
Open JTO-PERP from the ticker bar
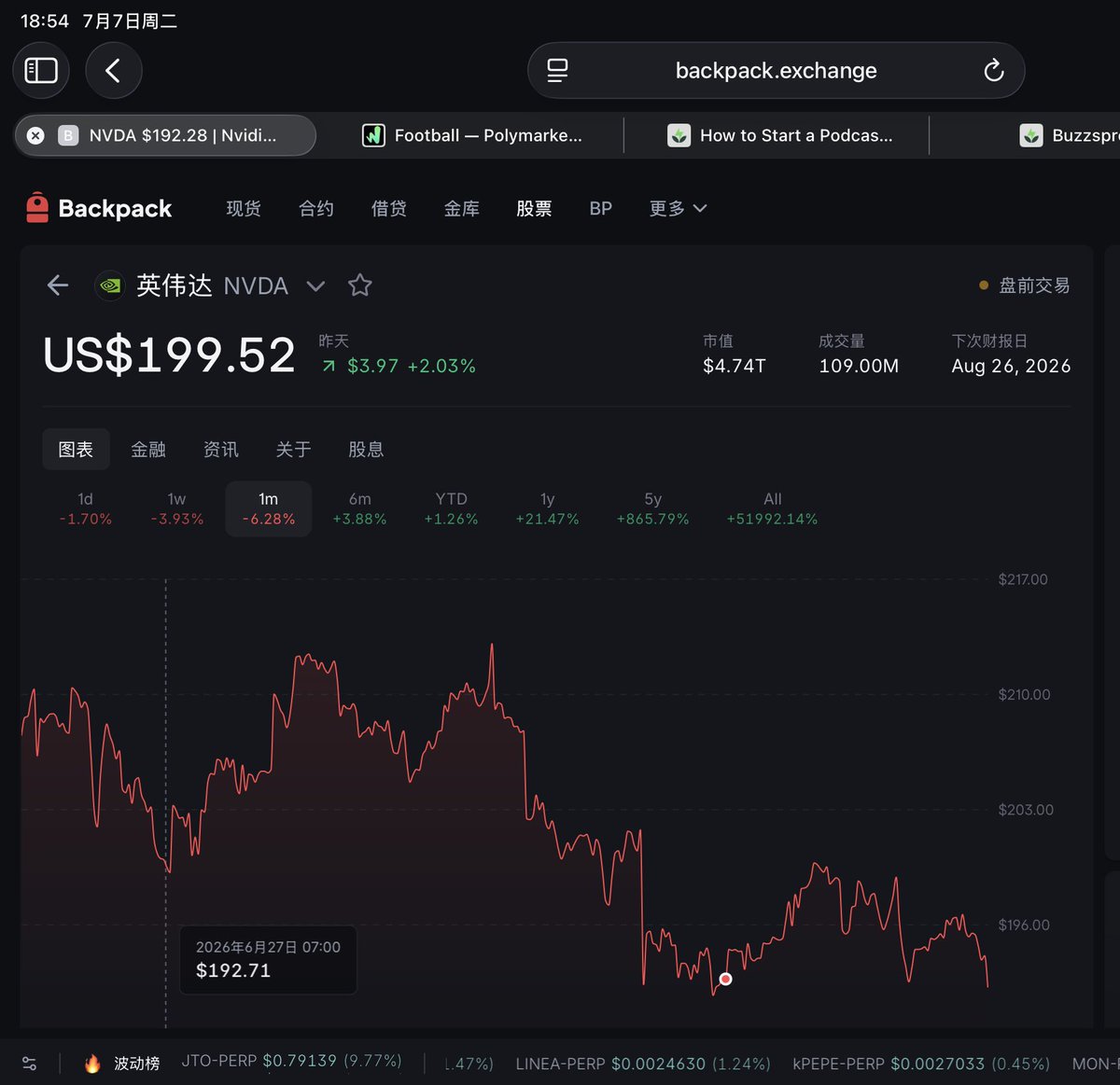pyautogui.click(x=291, y=1062)
